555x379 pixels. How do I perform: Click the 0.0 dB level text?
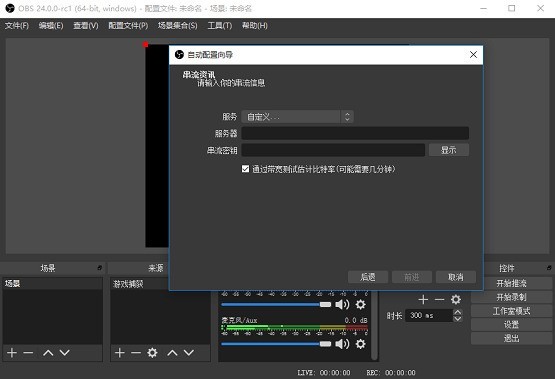(x=356, y=320)
